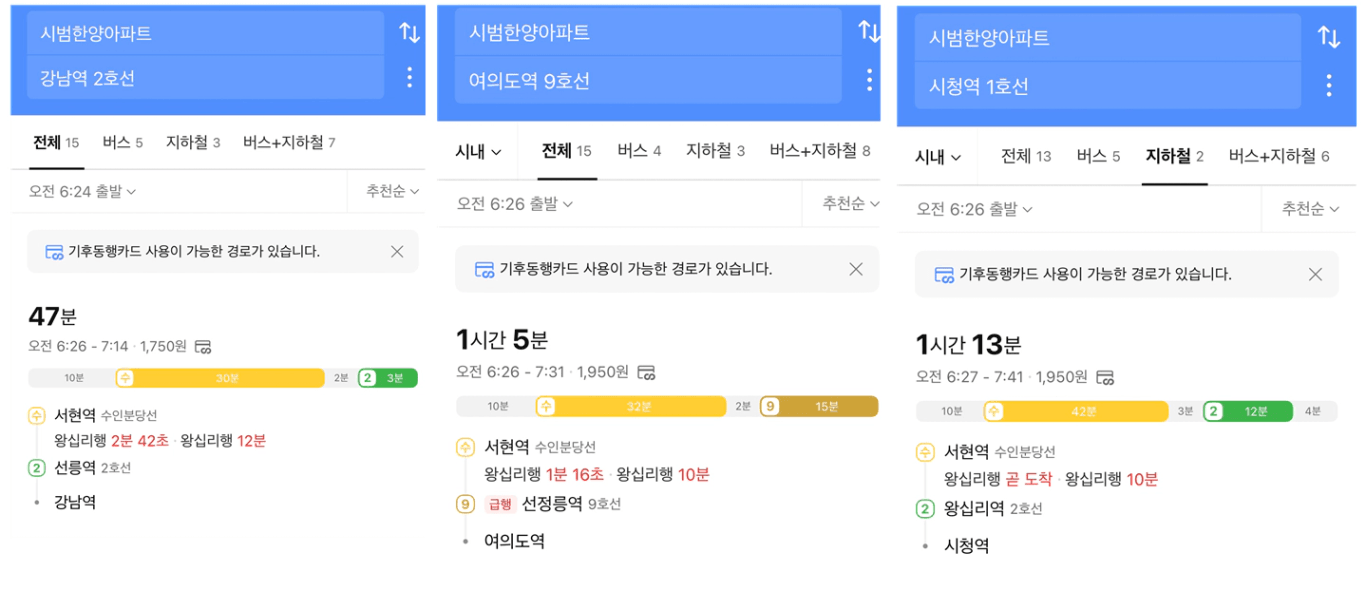Viewport: 1366px width, 591px height.
Task: Close 기후동행카드 banner in 여의도역 panel
Action: pyautogui.click(x=855, y=269)
